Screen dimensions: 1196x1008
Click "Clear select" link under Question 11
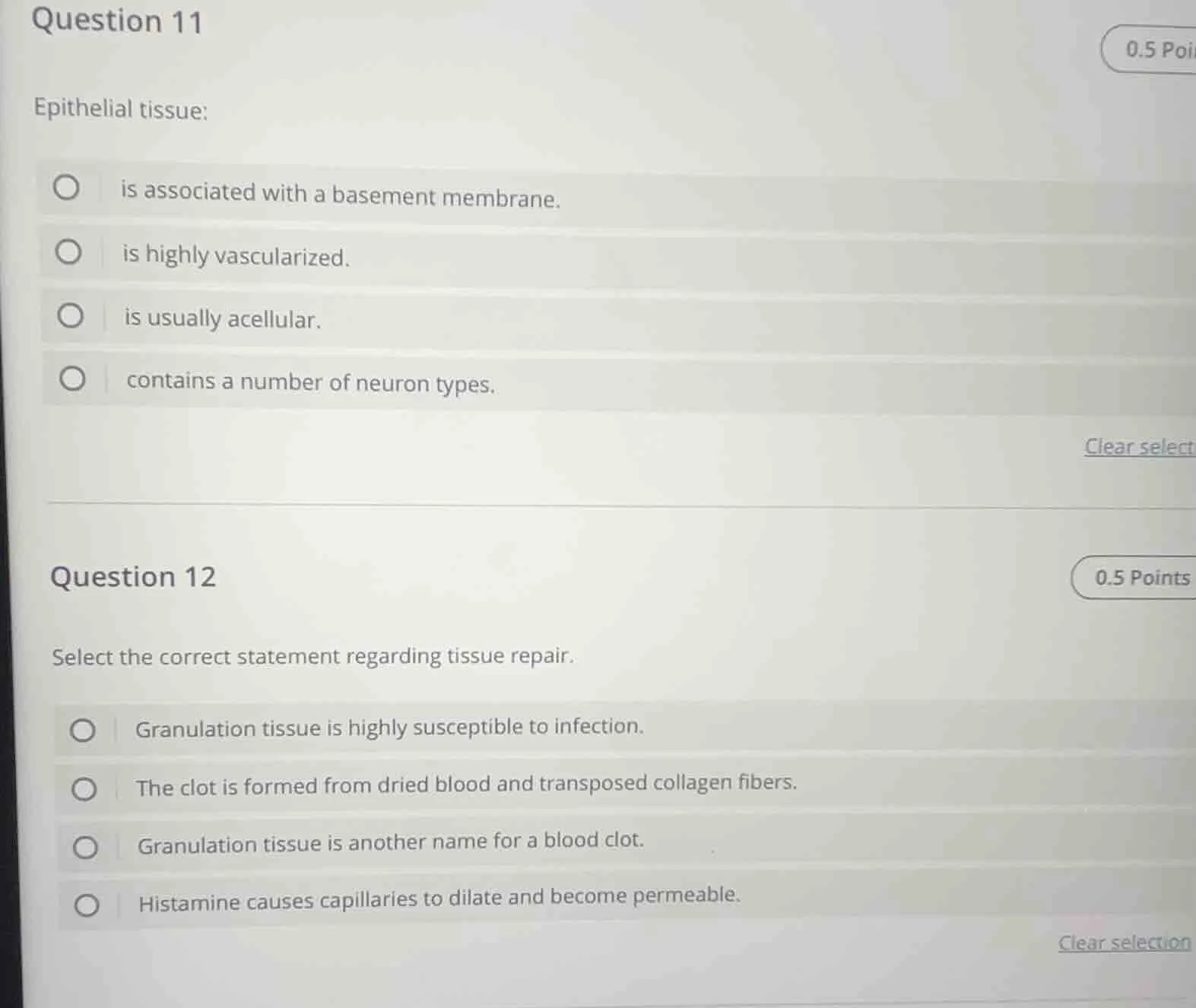(1139, 447)
